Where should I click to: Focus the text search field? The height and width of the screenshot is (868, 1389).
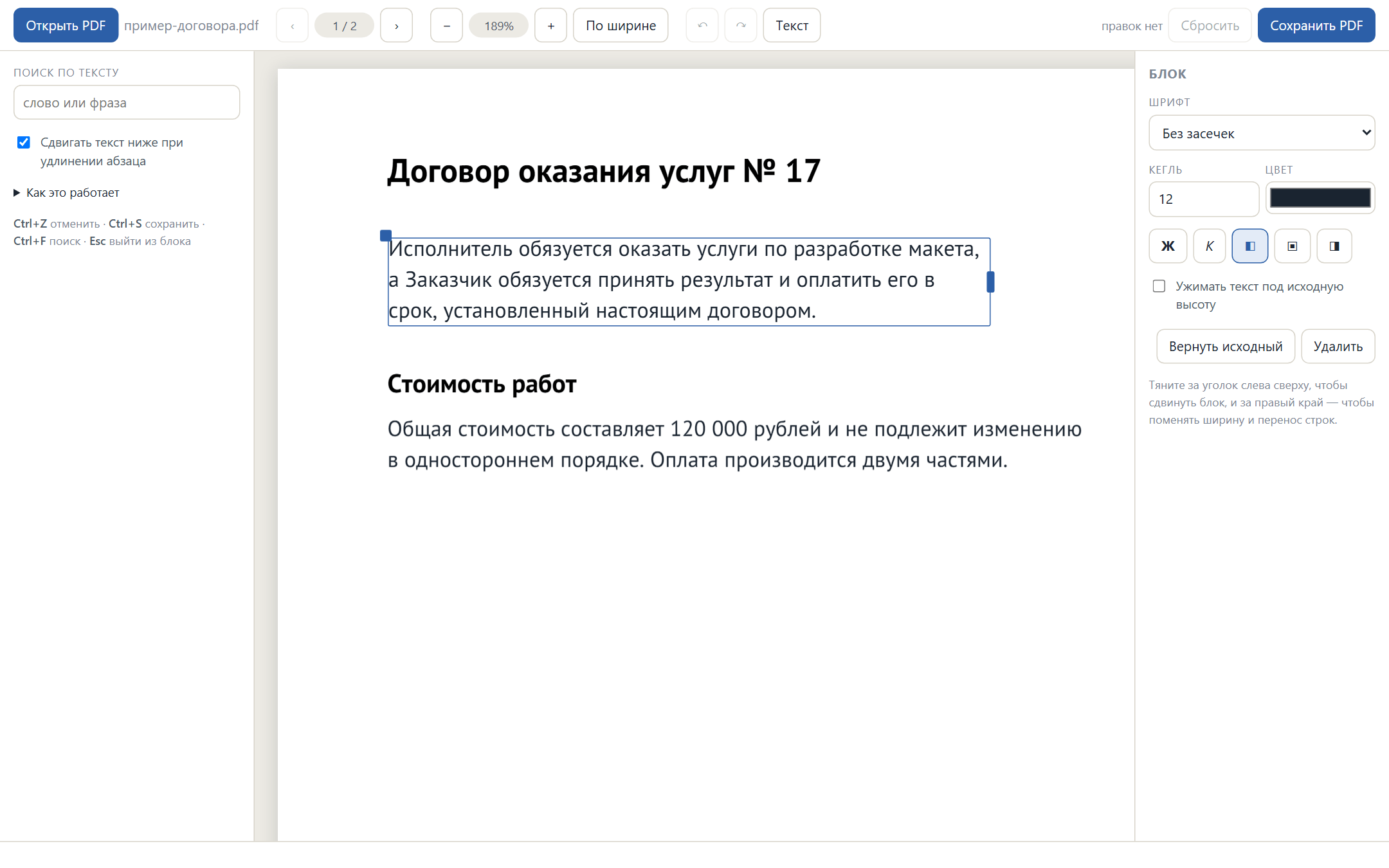[127, 103]
